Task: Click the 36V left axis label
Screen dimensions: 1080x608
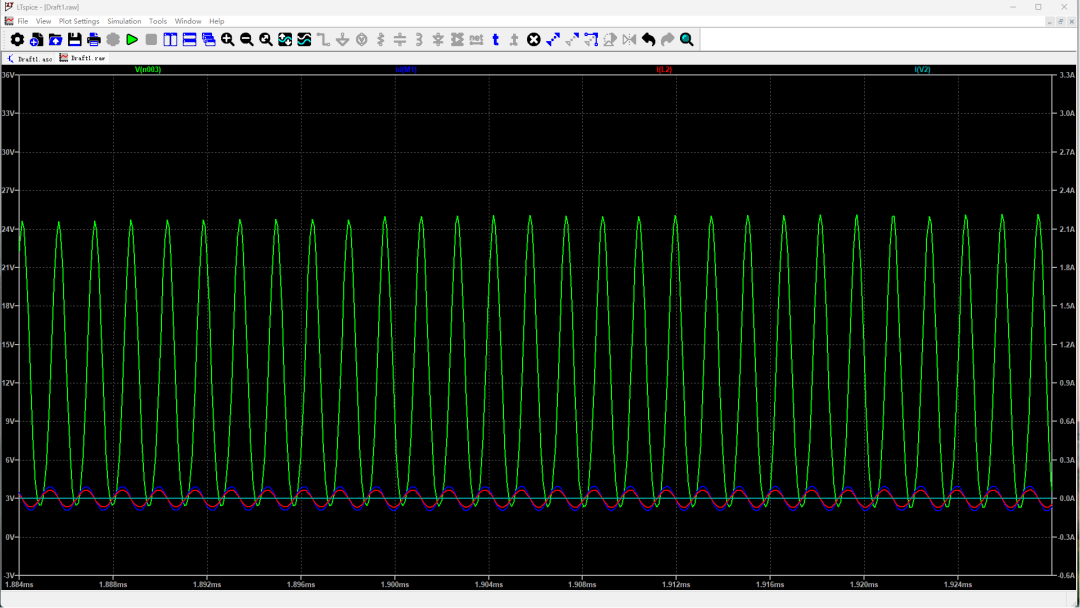Action: click(x=8, y=74)
